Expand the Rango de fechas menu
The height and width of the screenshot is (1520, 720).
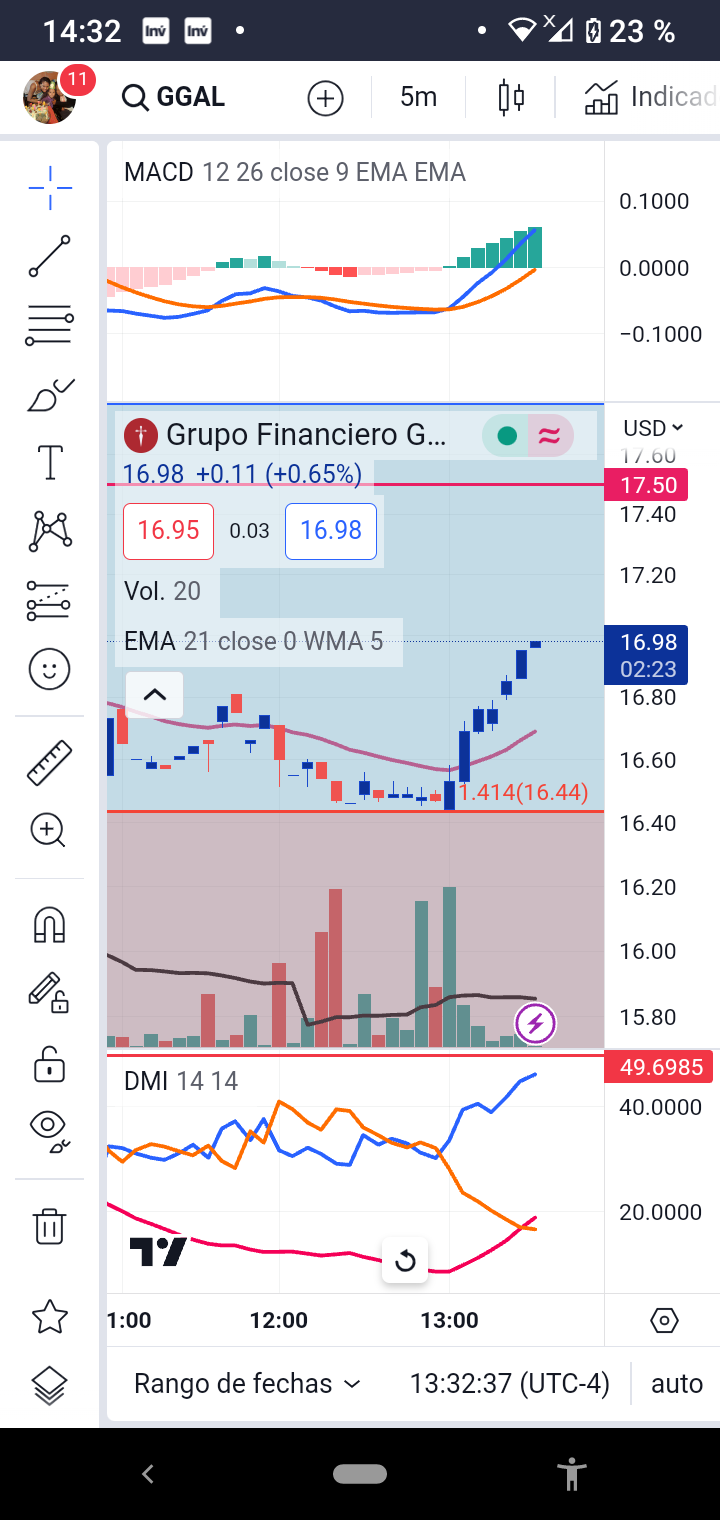(x=247, y=1384)
